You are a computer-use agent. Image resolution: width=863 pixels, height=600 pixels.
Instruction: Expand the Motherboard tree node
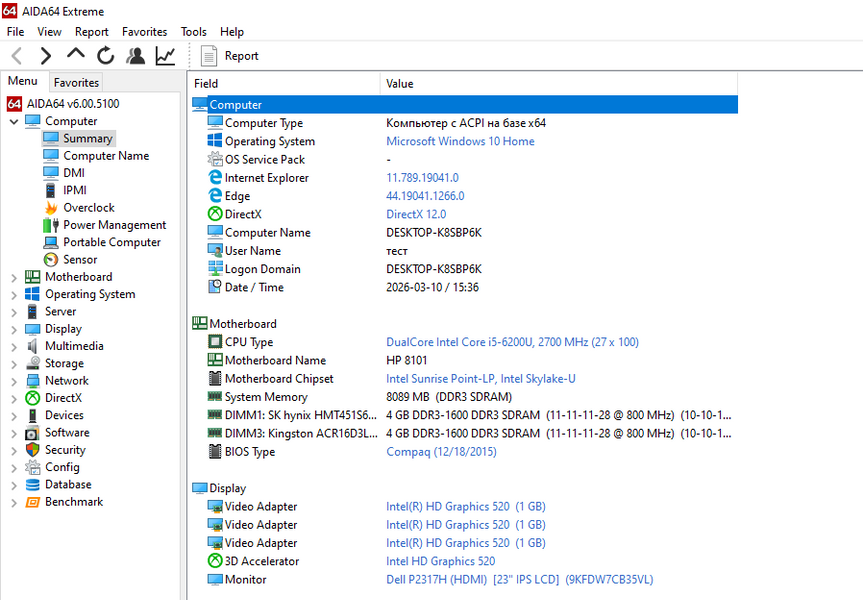coord(14,277)
